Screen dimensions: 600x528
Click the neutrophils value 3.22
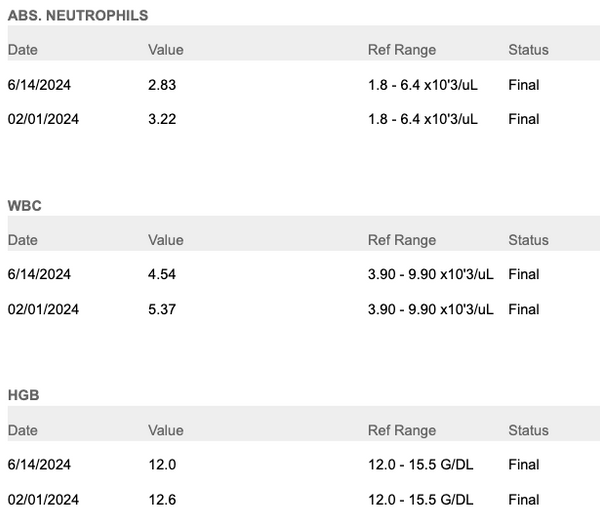click(x=162, y=119)
